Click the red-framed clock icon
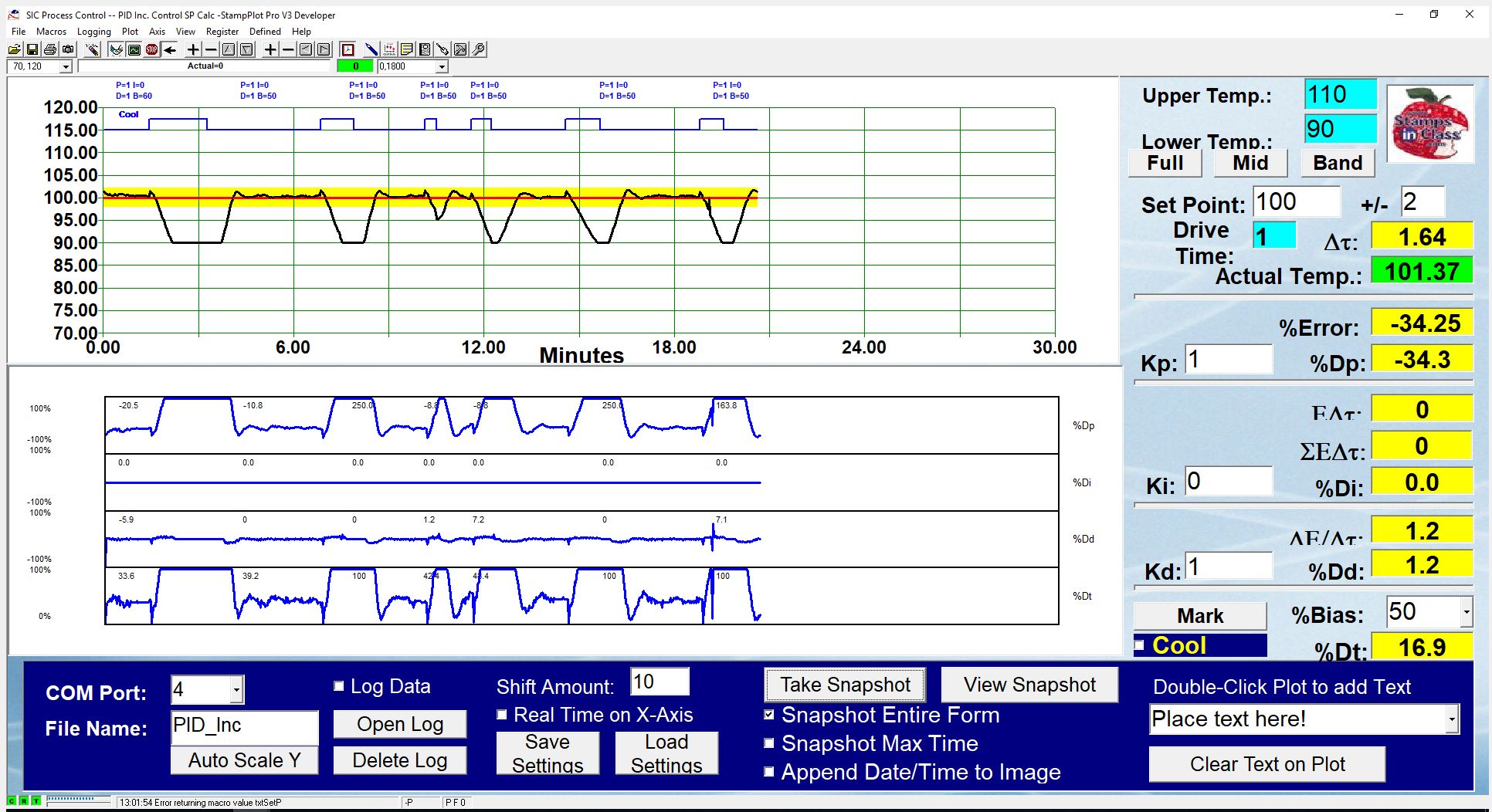This screenshot has height=812, width=1492. (x=348, y=49)
